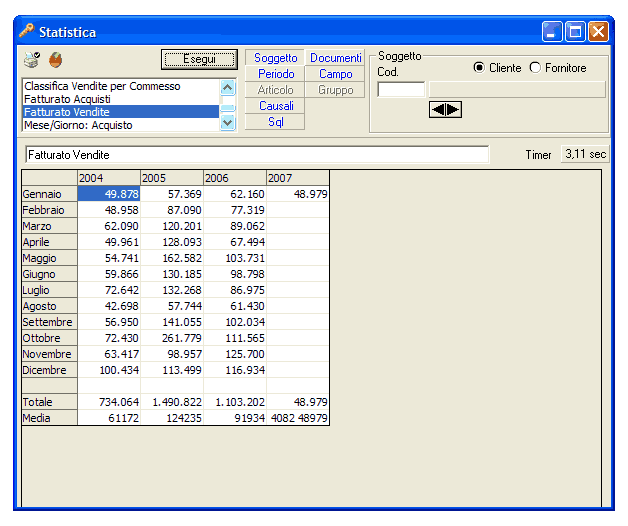Click the Marzo row header
The image size is (628, 526).
49,226
